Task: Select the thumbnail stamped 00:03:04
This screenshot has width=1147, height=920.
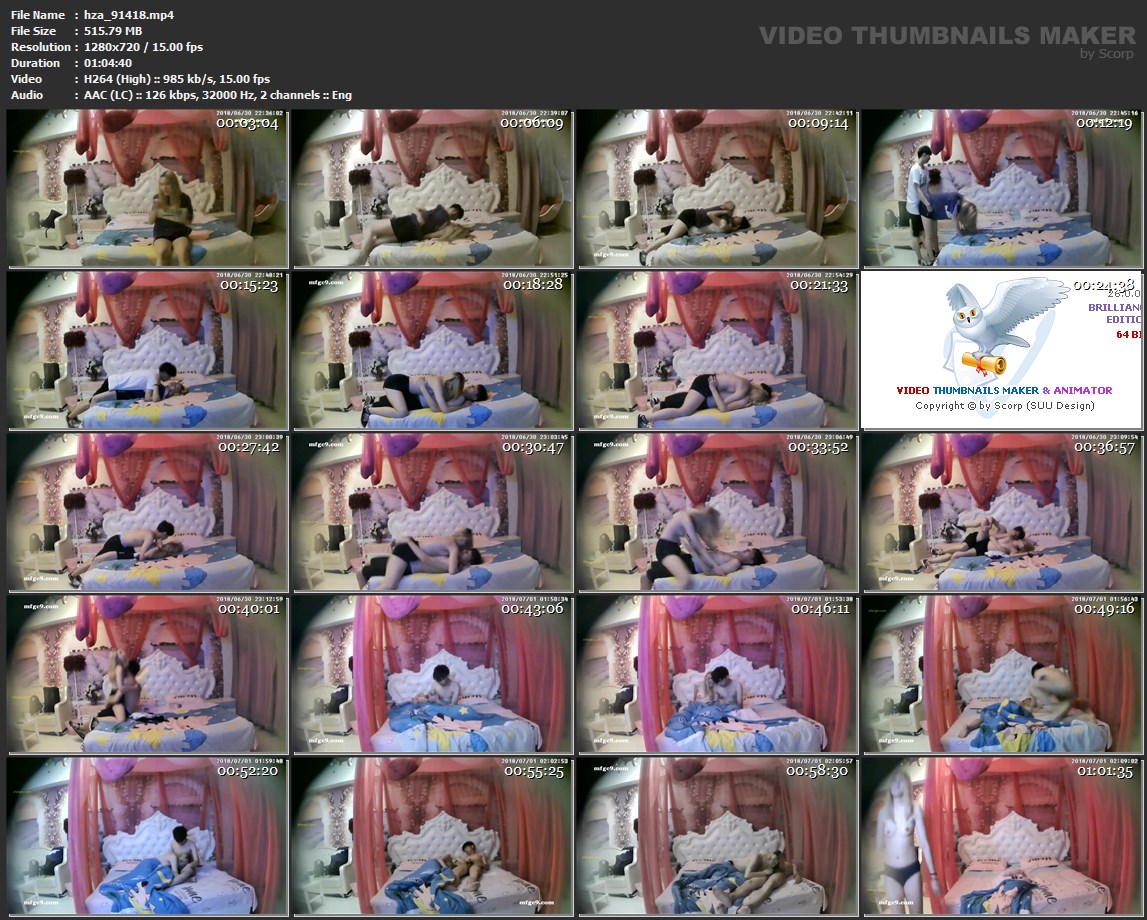Action: point(148,189)
